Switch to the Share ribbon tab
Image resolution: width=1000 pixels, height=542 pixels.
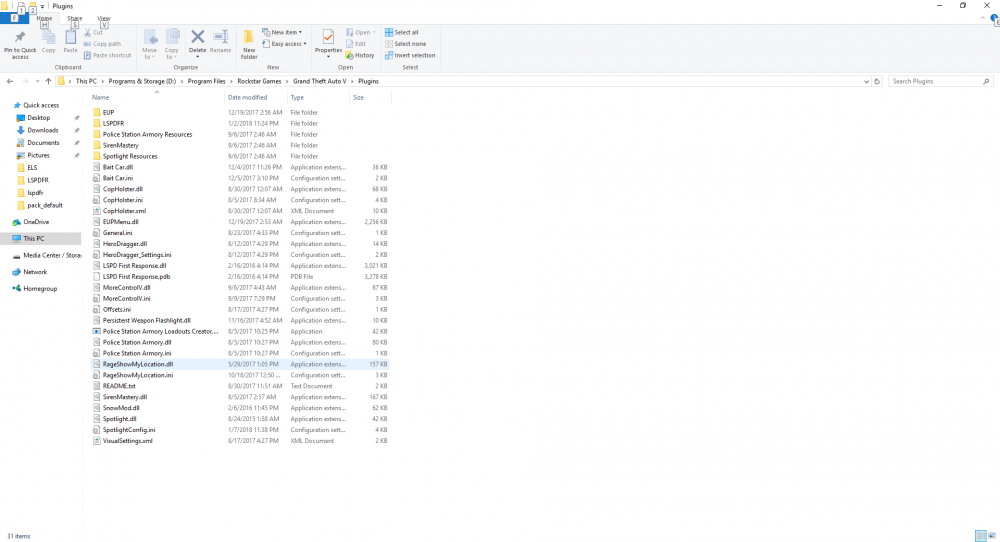(75, 18)
